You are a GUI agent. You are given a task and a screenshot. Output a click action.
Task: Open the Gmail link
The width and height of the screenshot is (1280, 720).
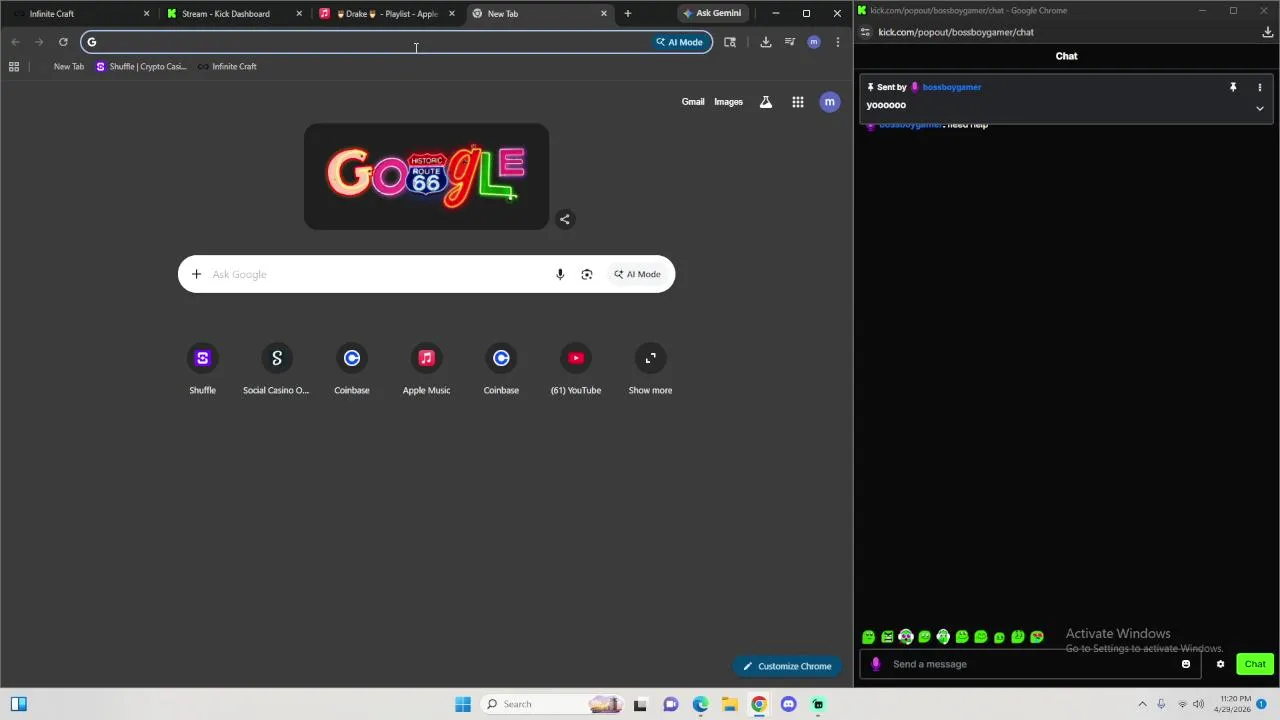(x=693, y=102)
